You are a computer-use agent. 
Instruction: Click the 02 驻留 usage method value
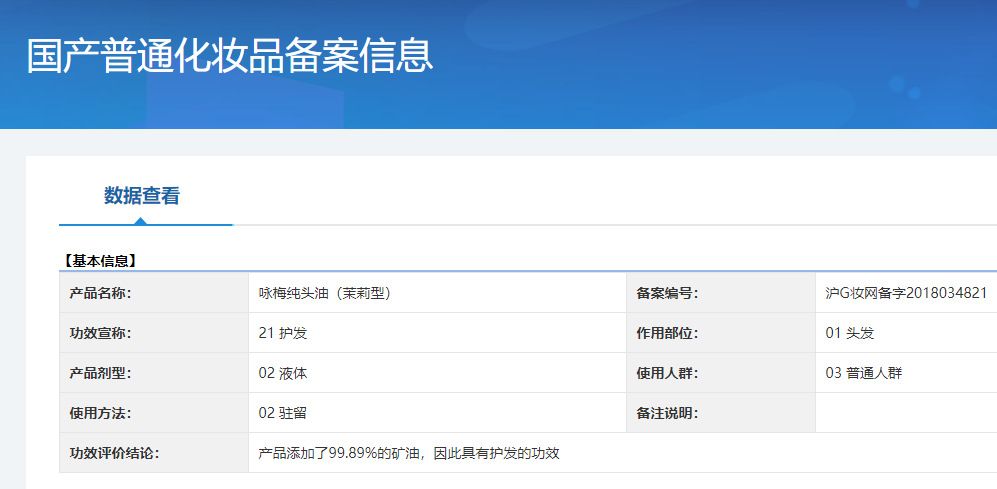(x=283, y=413)
